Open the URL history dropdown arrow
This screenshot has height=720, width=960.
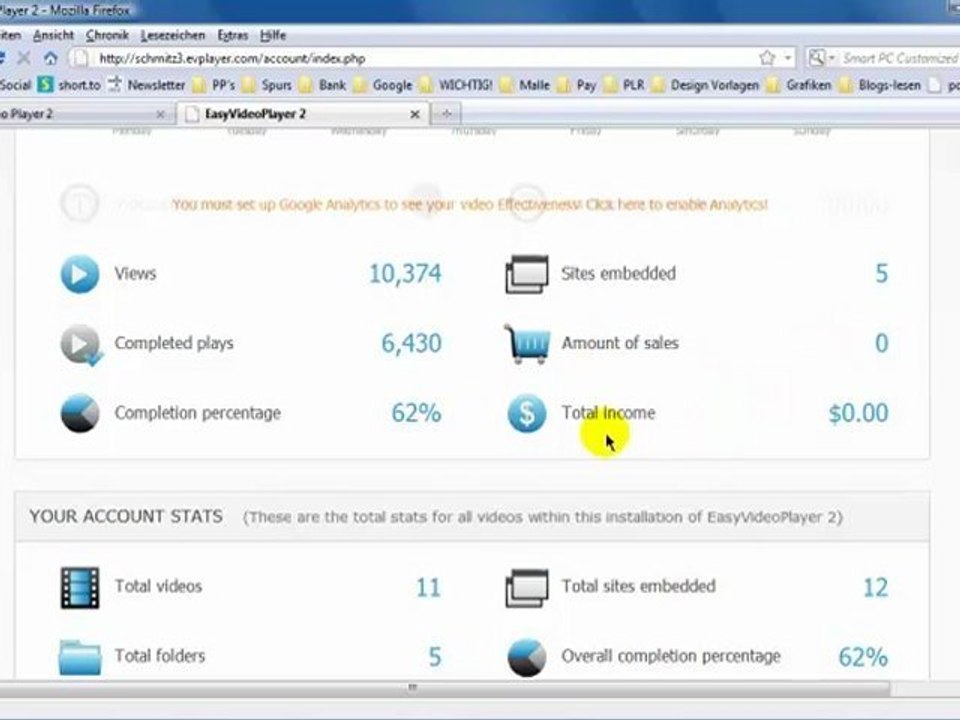[x=788, y=59]
